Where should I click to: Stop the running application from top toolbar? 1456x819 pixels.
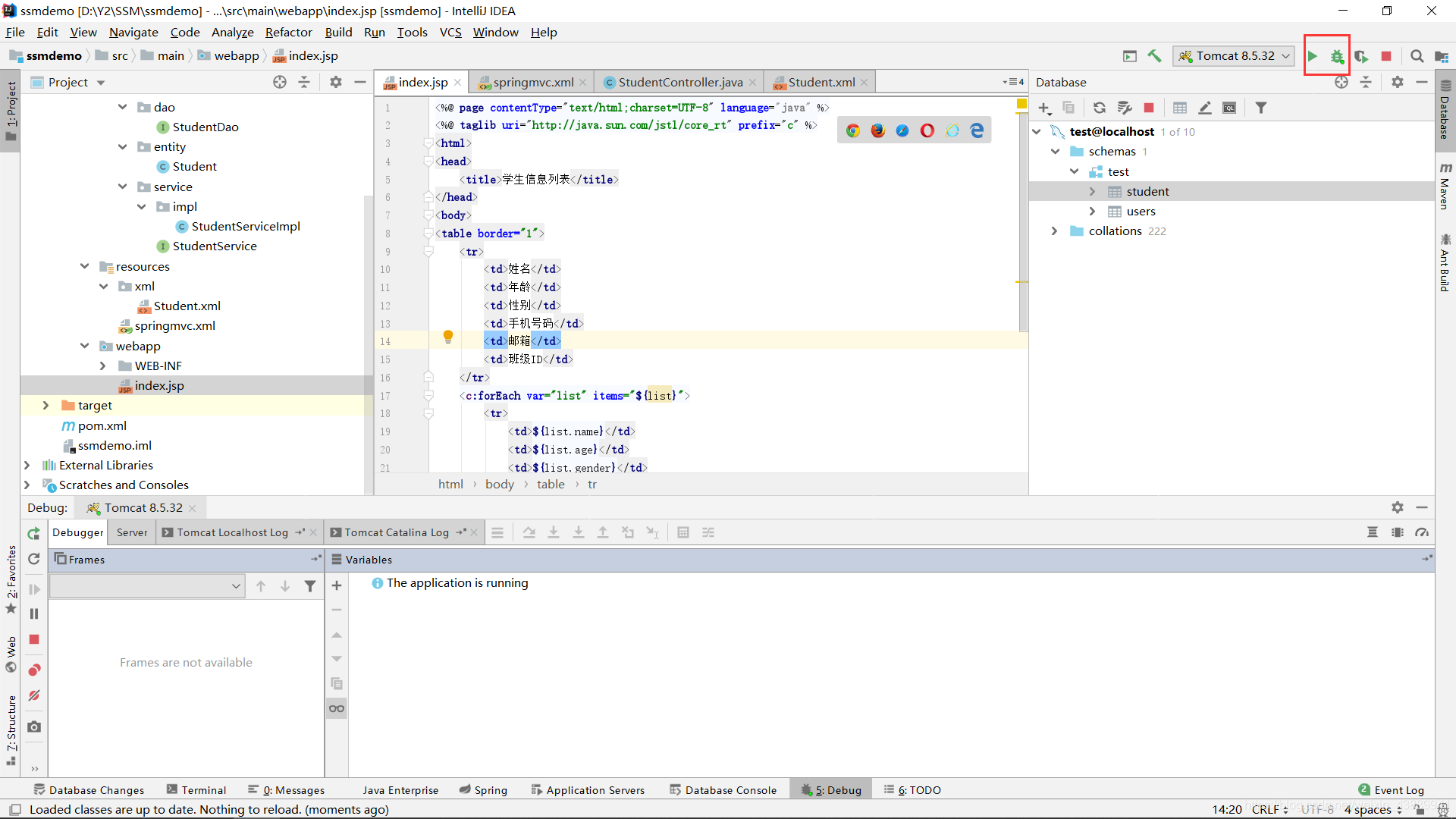coord(1386,56)
